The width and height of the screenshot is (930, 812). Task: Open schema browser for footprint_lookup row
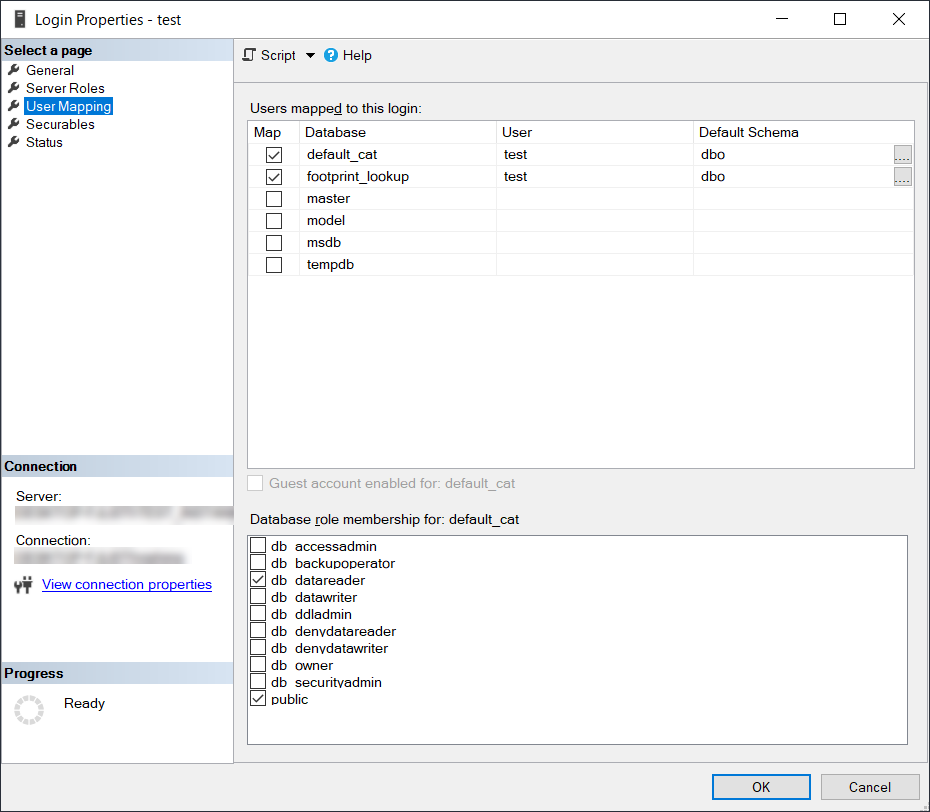coord(902,176)
